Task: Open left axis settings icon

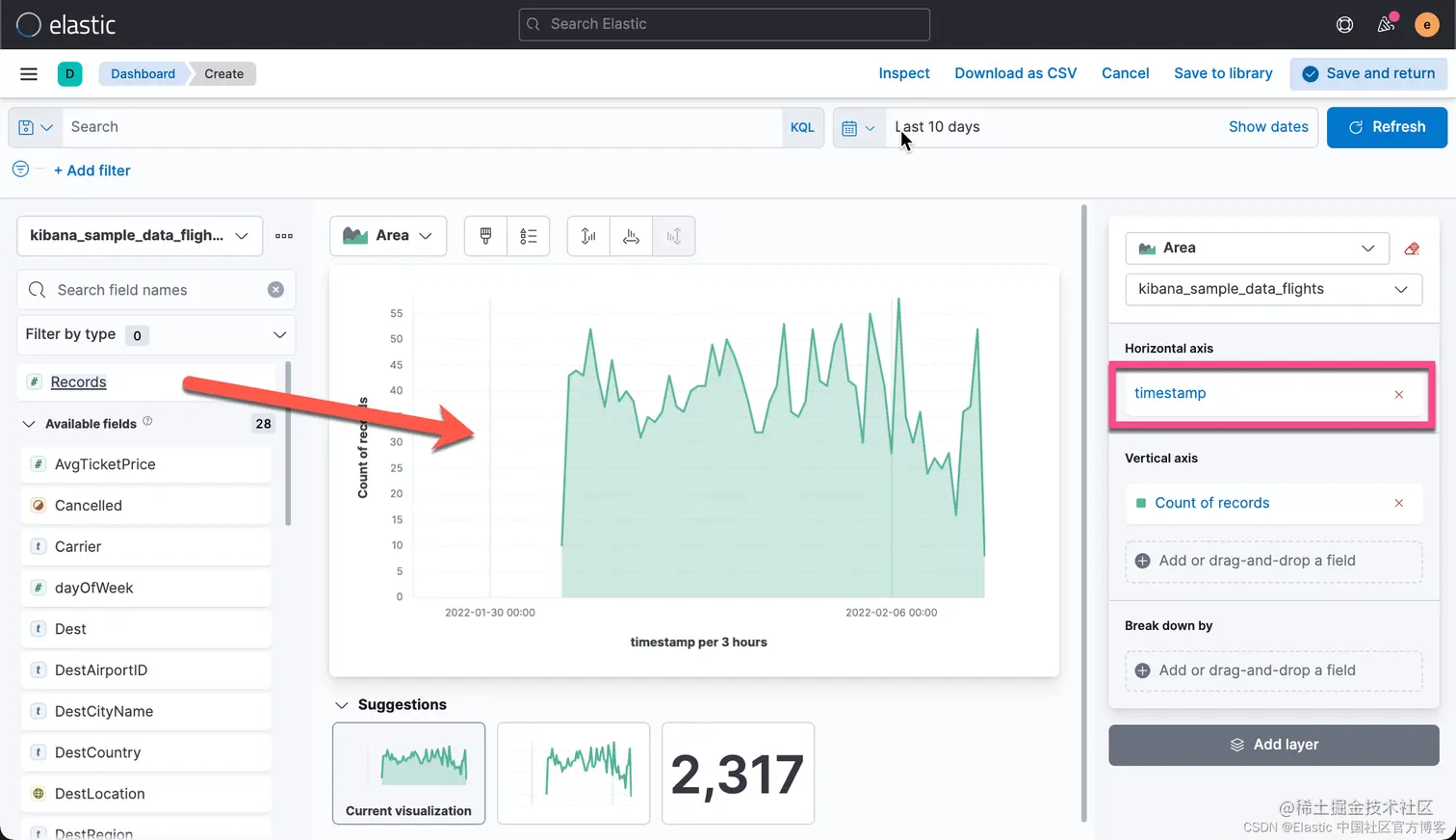Action: click(x=588, y=236)
